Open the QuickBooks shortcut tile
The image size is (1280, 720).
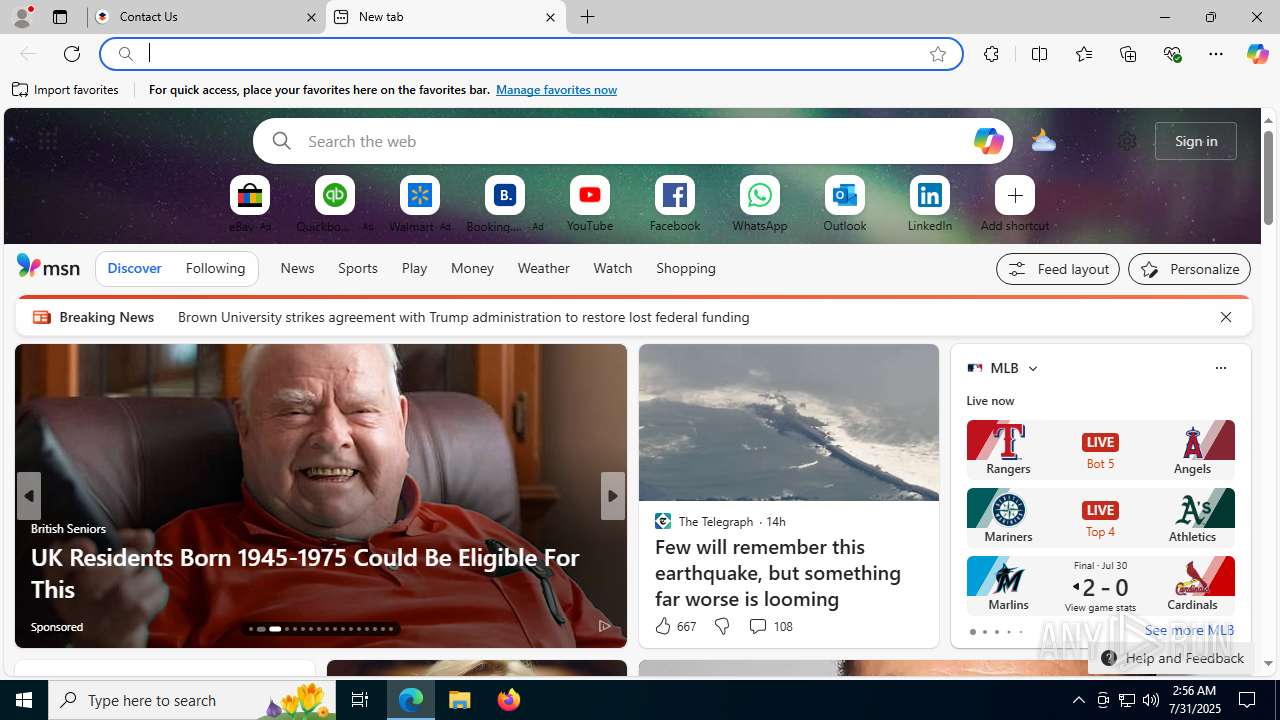click(335, 196)
